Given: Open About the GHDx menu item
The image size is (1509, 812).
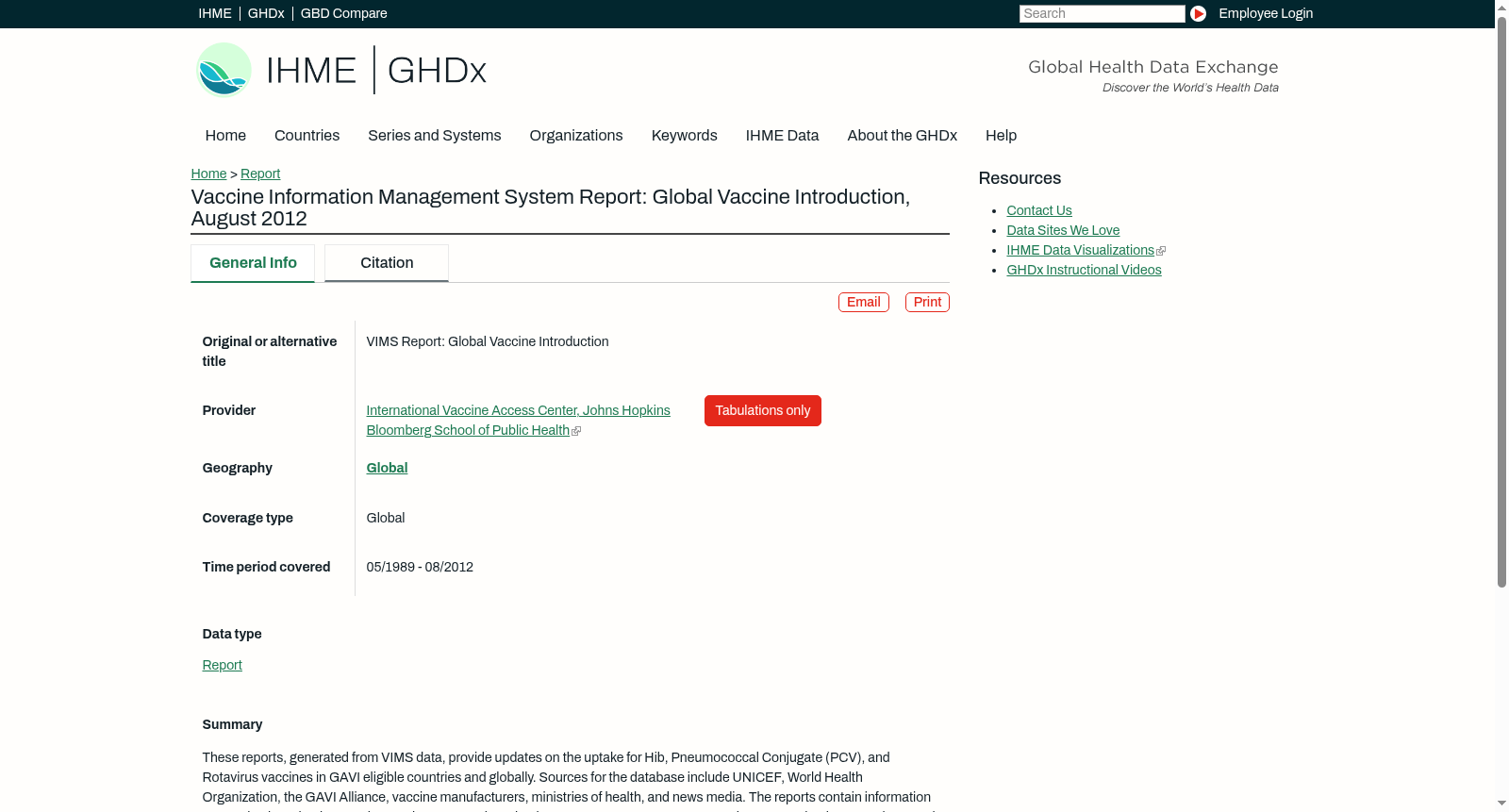Looking at the screenshot, I should (902, 136).
